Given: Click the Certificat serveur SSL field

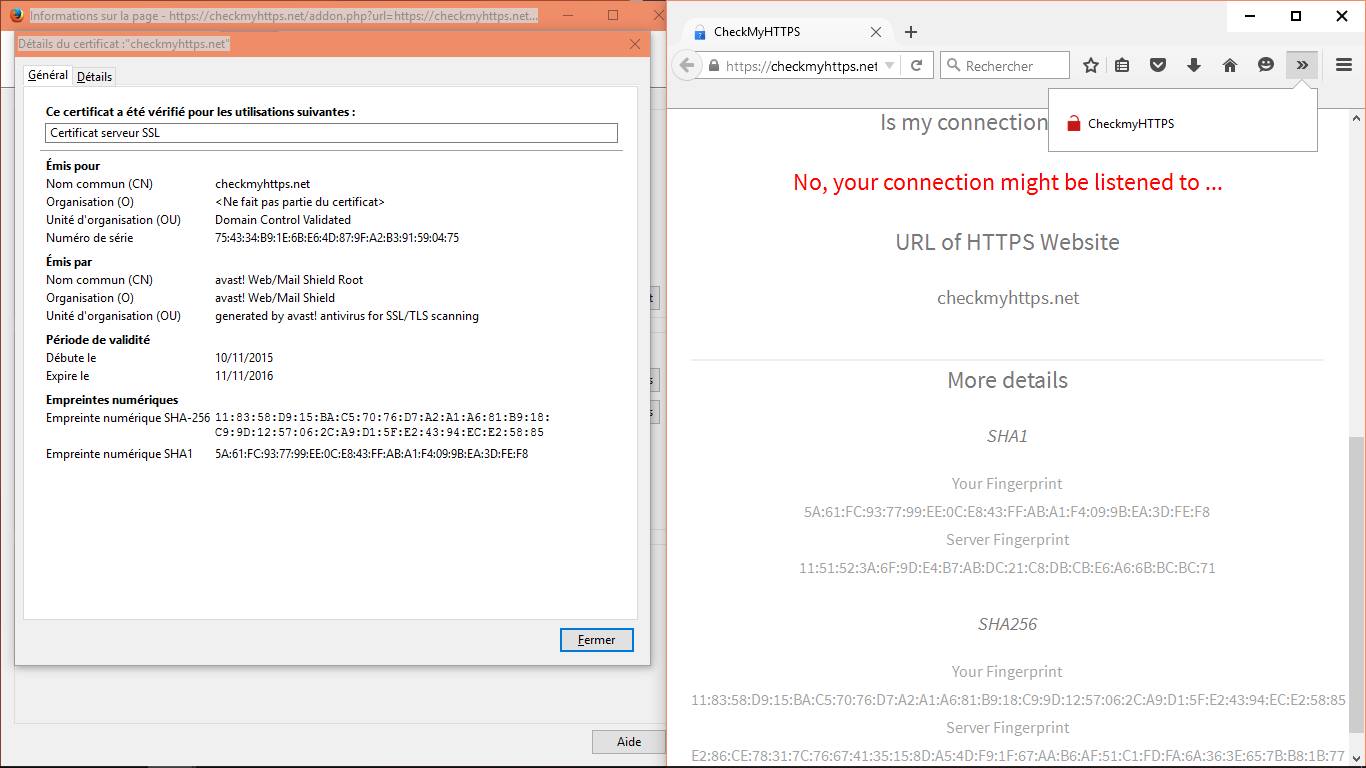Looking at the screenshot, I should [x=332, y=133].
